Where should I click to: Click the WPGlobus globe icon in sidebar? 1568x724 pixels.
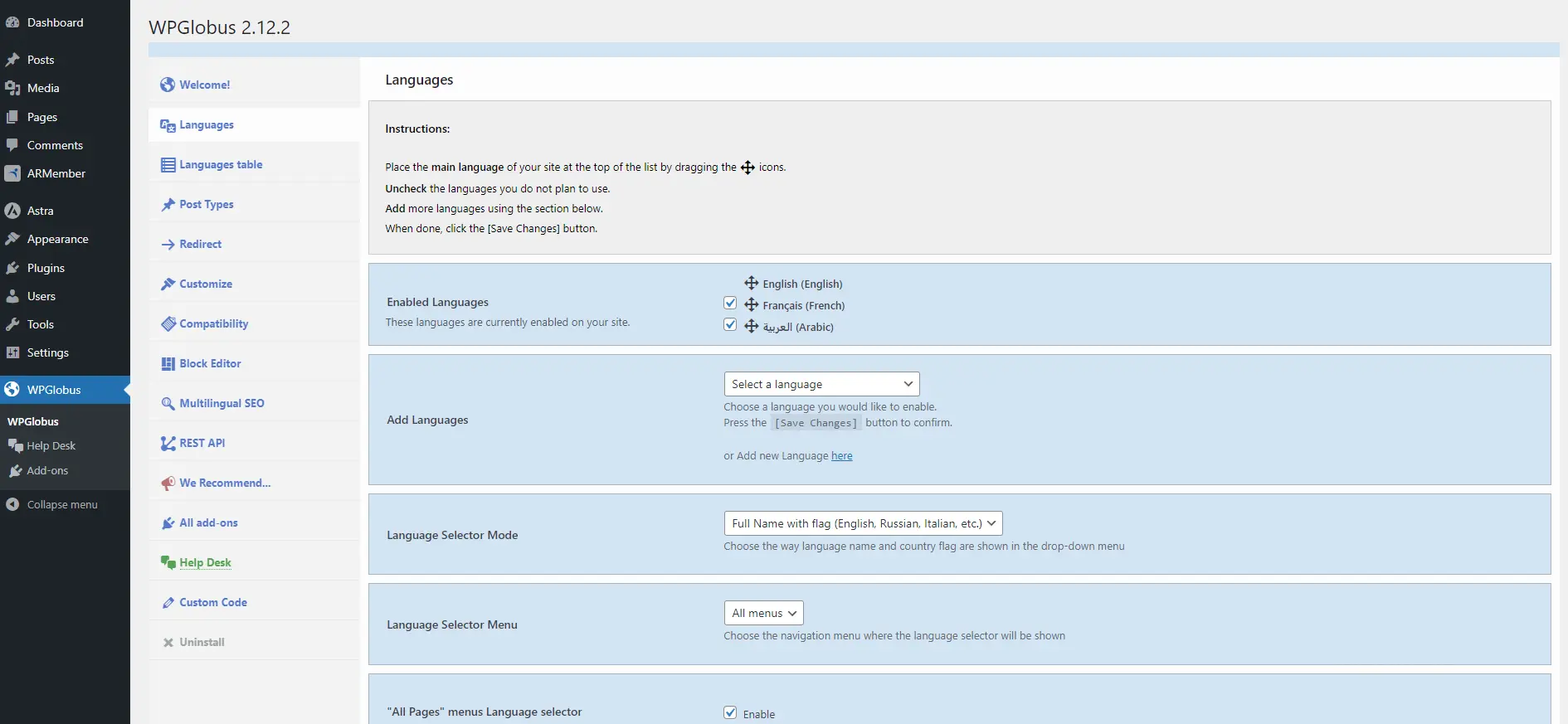12,390
